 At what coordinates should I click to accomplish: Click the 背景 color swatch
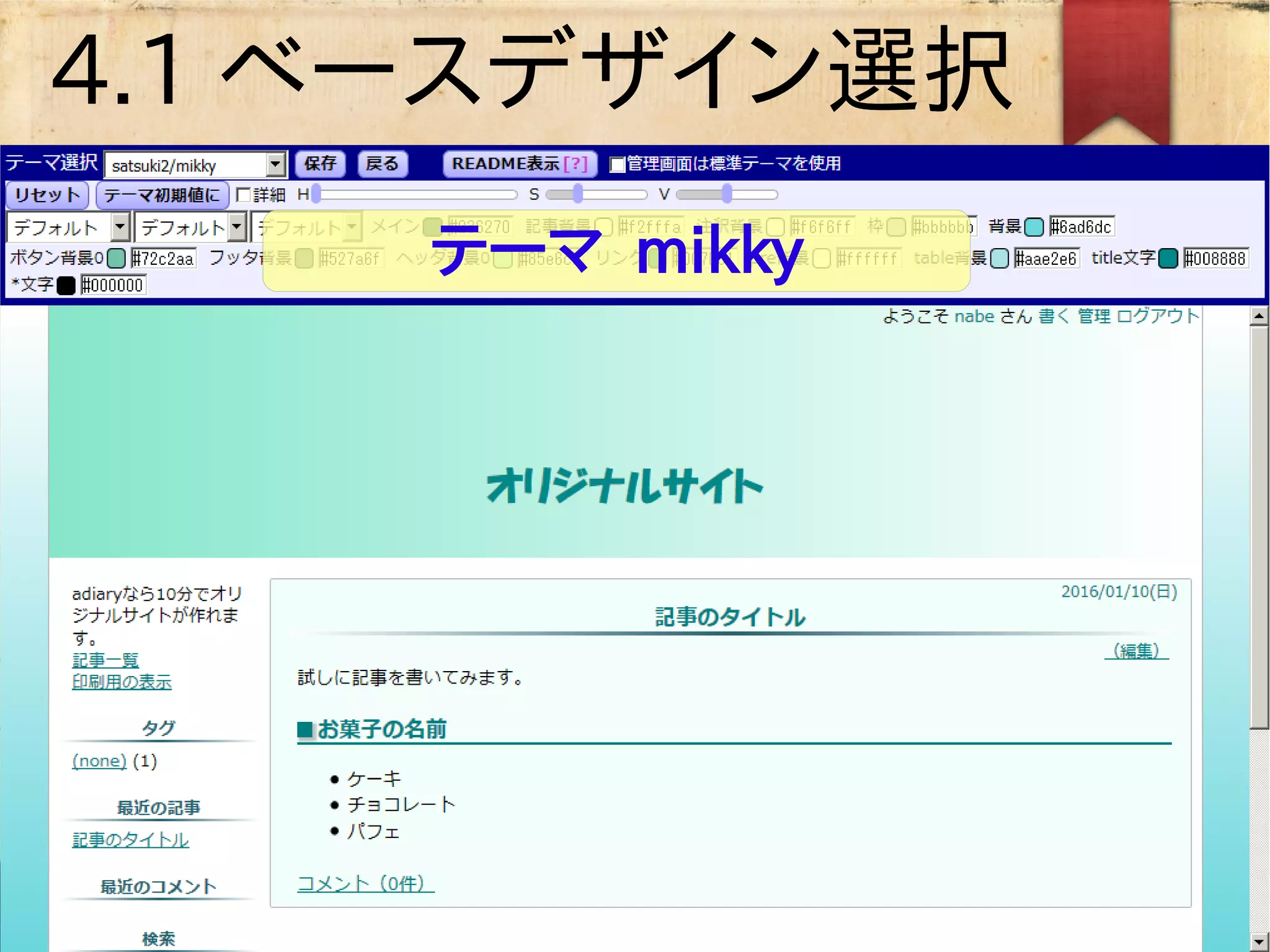1034,227
